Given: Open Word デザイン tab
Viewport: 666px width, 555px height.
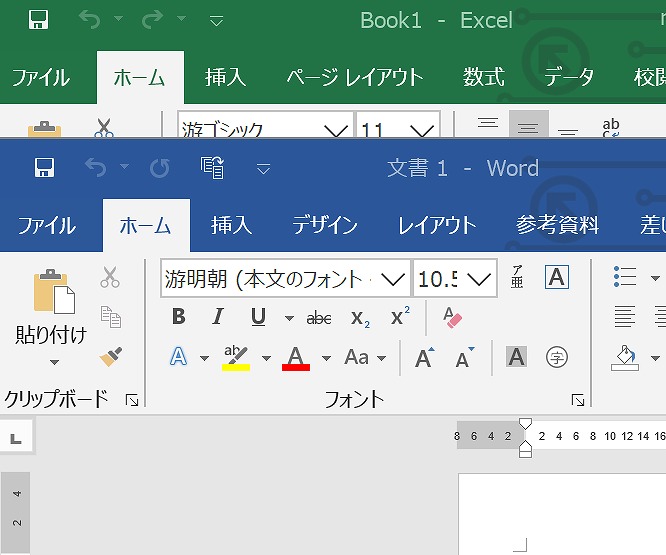Looking at the screenshot, I should [x=325, y=225].
